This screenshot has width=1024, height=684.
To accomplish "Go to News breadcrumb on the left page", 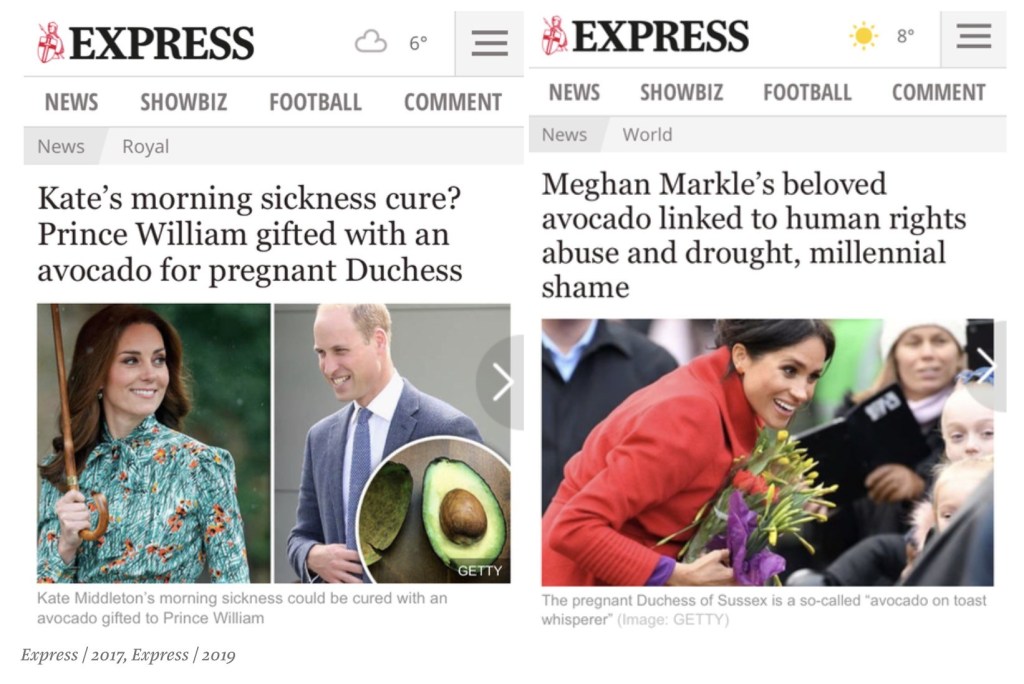I will pos(61,147).
